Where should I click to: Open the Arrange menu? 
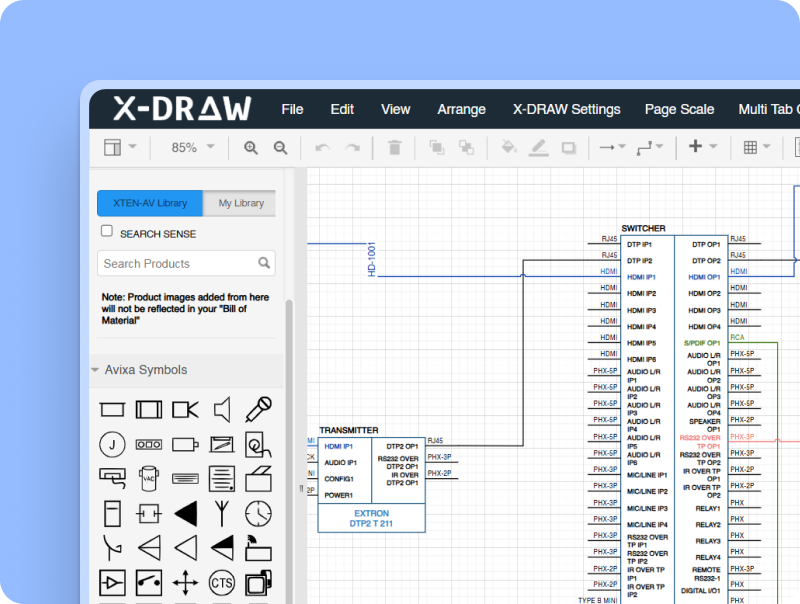461,109
